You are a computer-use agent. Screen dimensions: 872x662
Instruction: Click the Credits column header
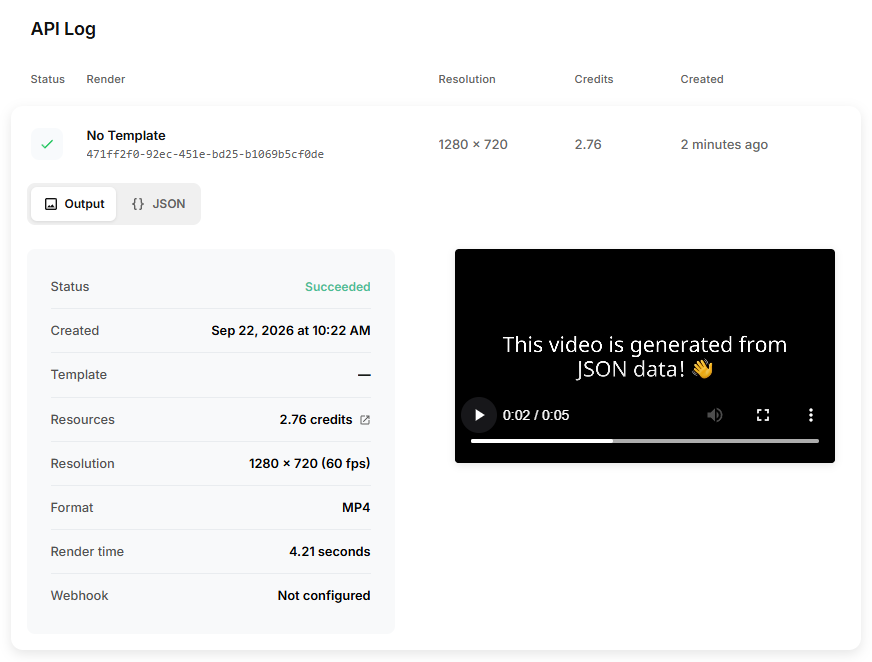coord(593,80)
